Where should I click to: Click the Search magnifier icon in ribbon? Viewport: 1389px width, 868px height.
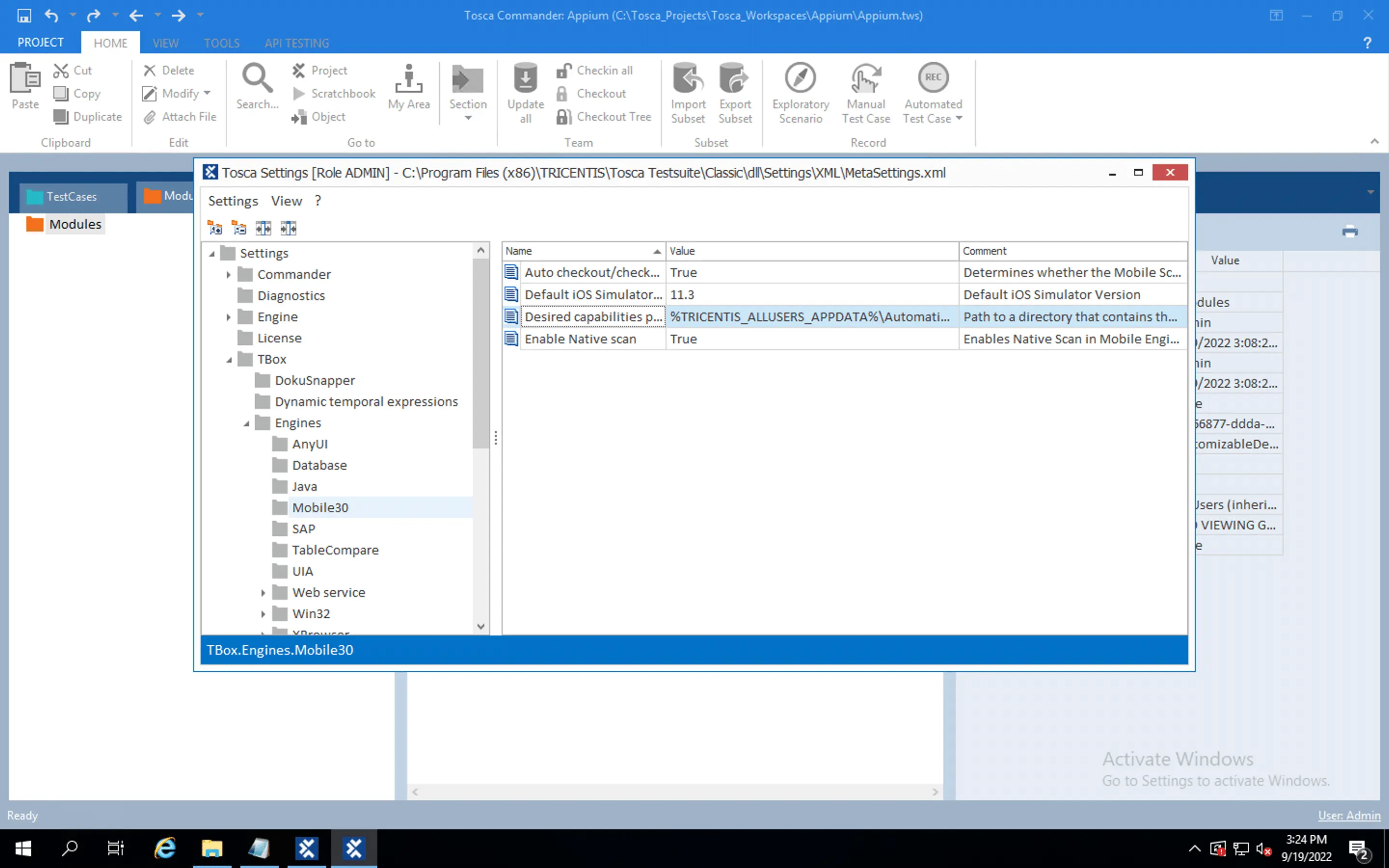pos(257,79)
